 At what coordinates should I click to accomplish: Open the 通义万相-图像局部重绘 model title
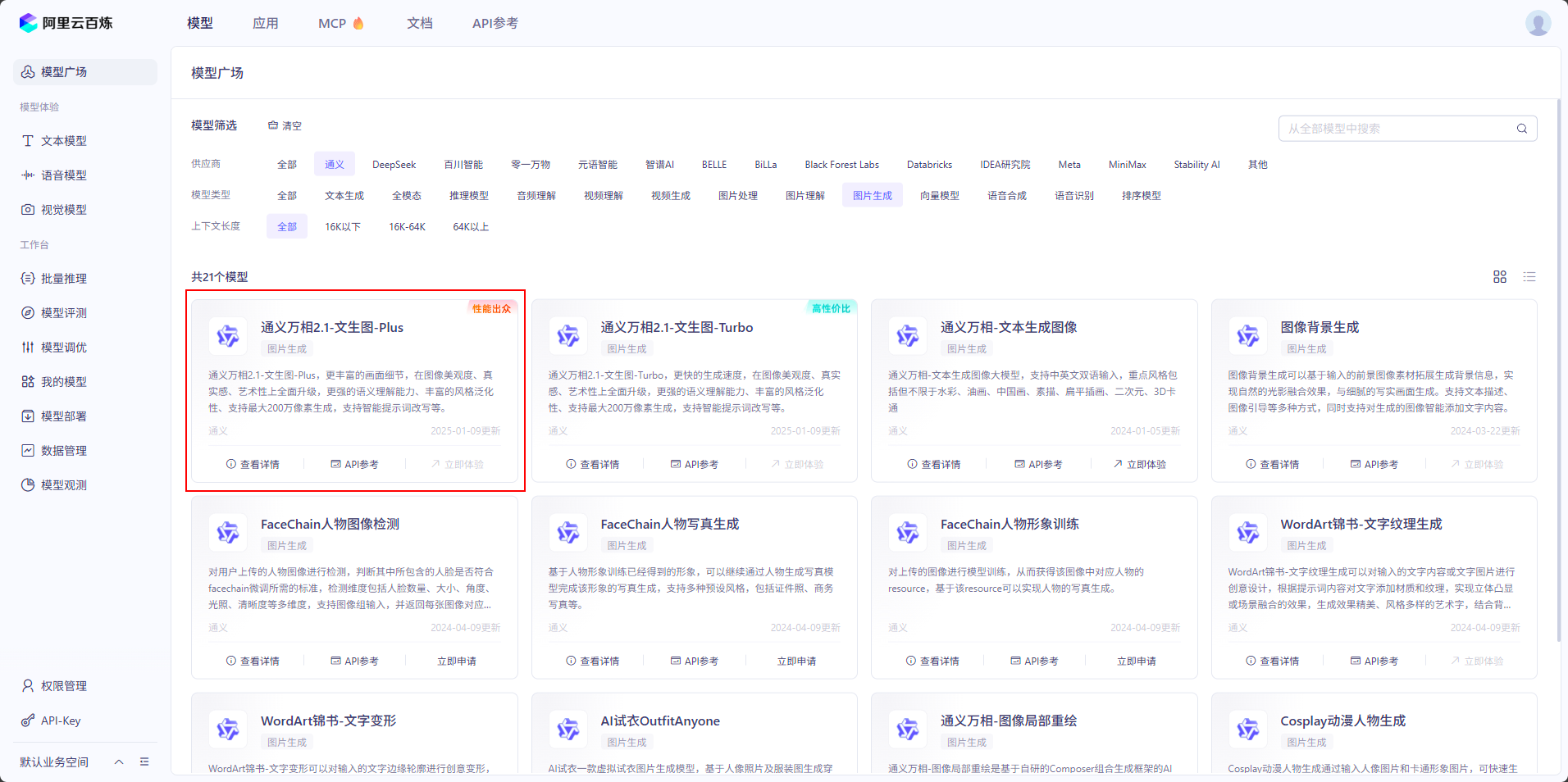pyautogui.click(x=1009, y=721)
